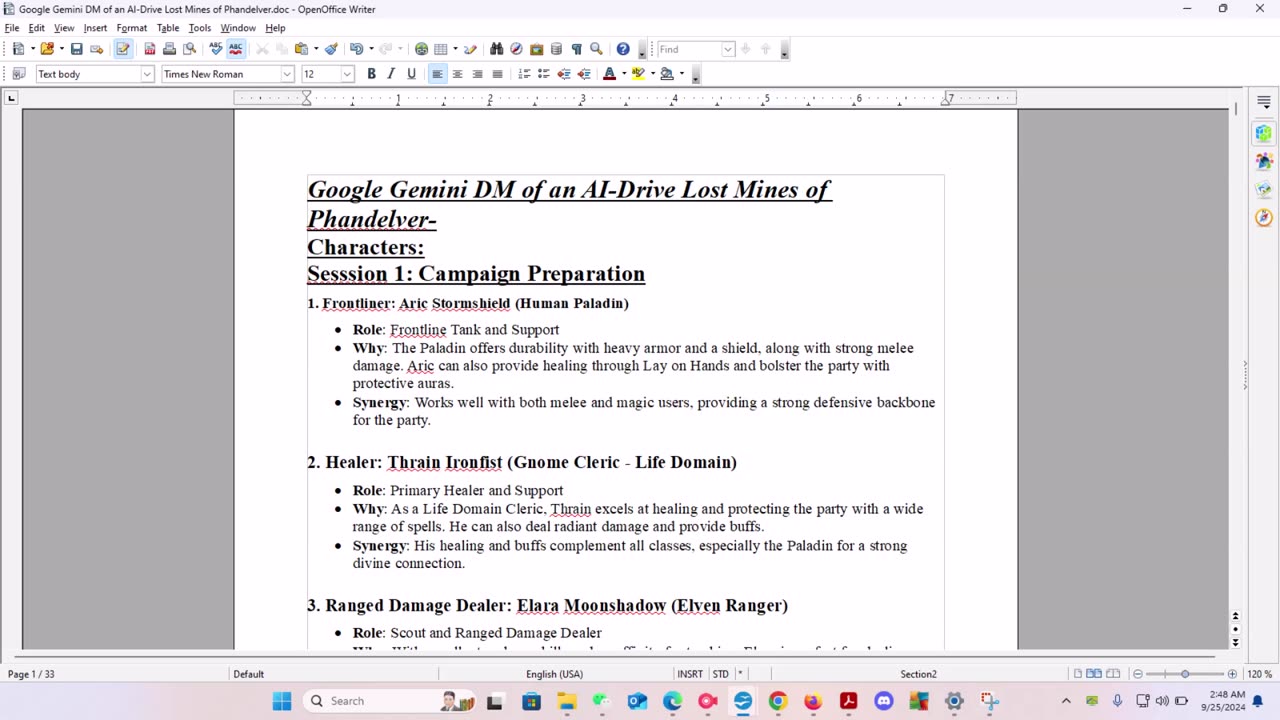Toggle Underline formatting
Image resolution: width=1280 pixels, height=720 pixels.
pos(411,74)
